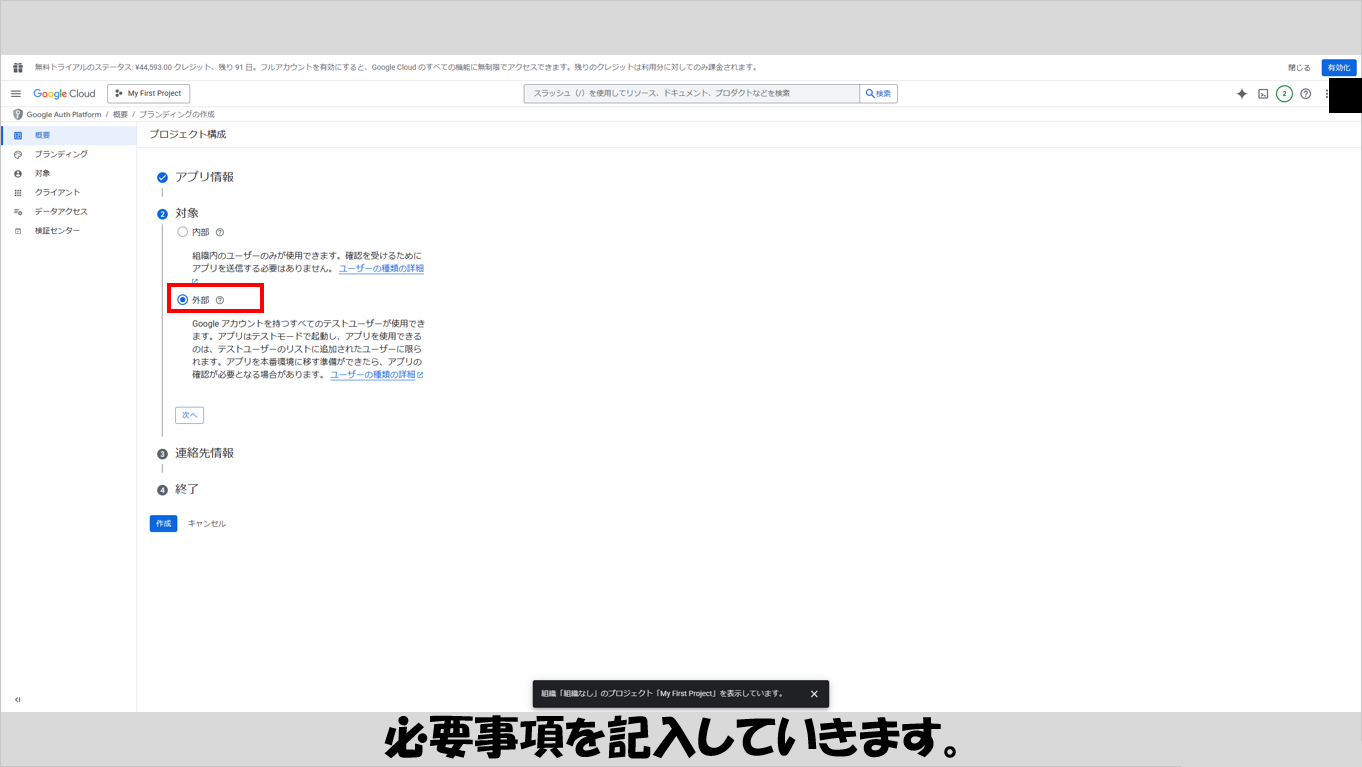Click the help question mark in header
The height and width of the screenshot is (767, 1362).
tap(1305, 94)
